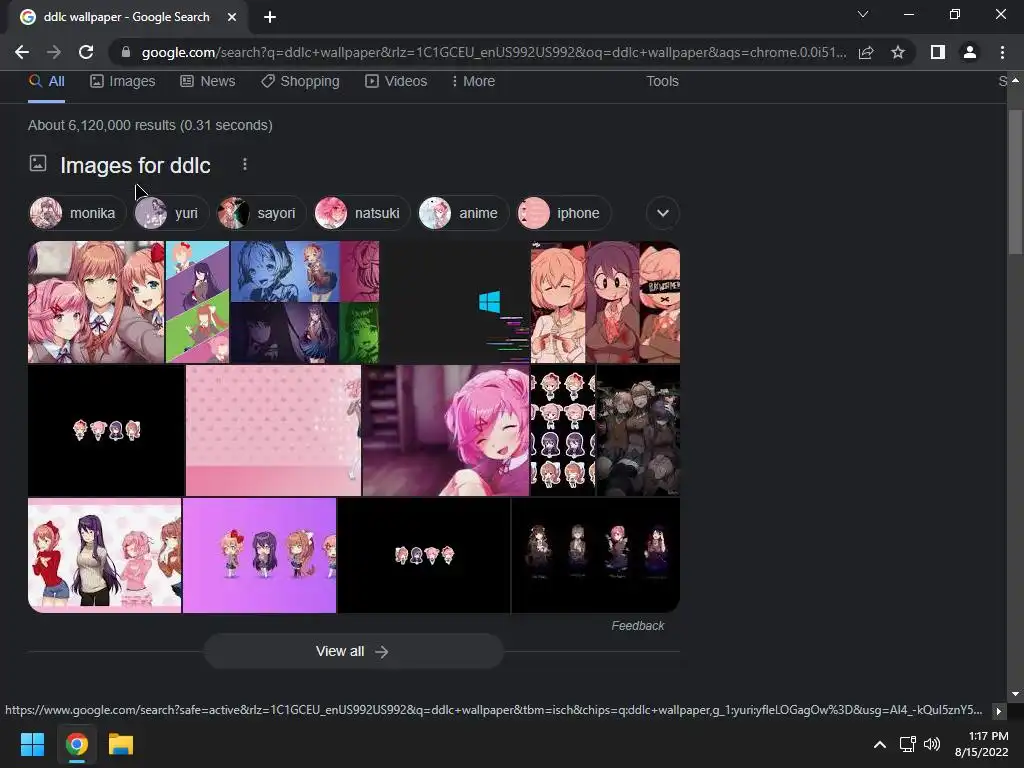The height and width of the screenshot is (768, 1024).
Task: Bookmark this page with the star icon
Action: click(898, 52)
